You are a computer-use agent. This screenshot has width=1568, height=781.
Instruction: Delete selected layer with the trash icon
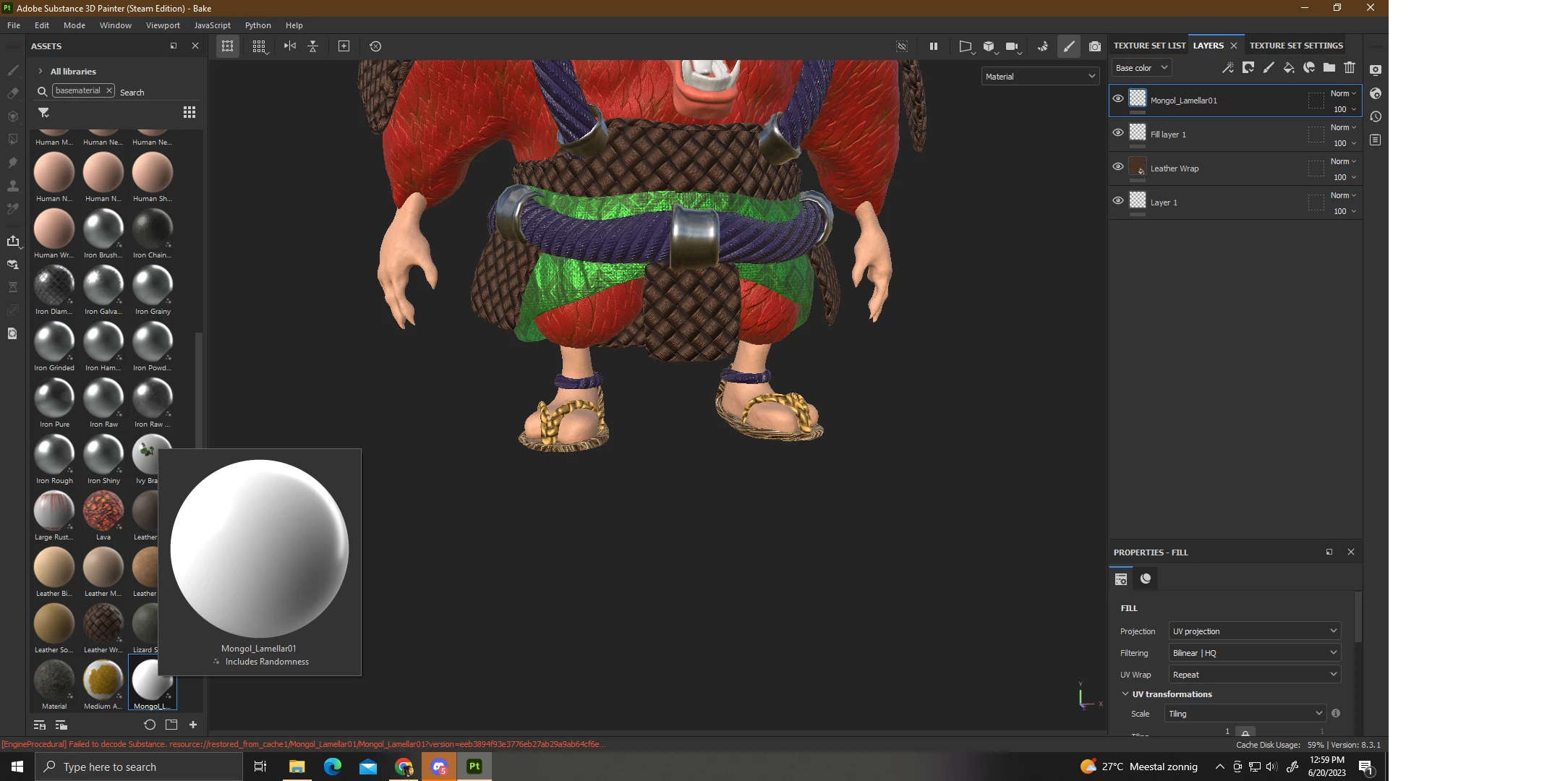pos(1350,67)
